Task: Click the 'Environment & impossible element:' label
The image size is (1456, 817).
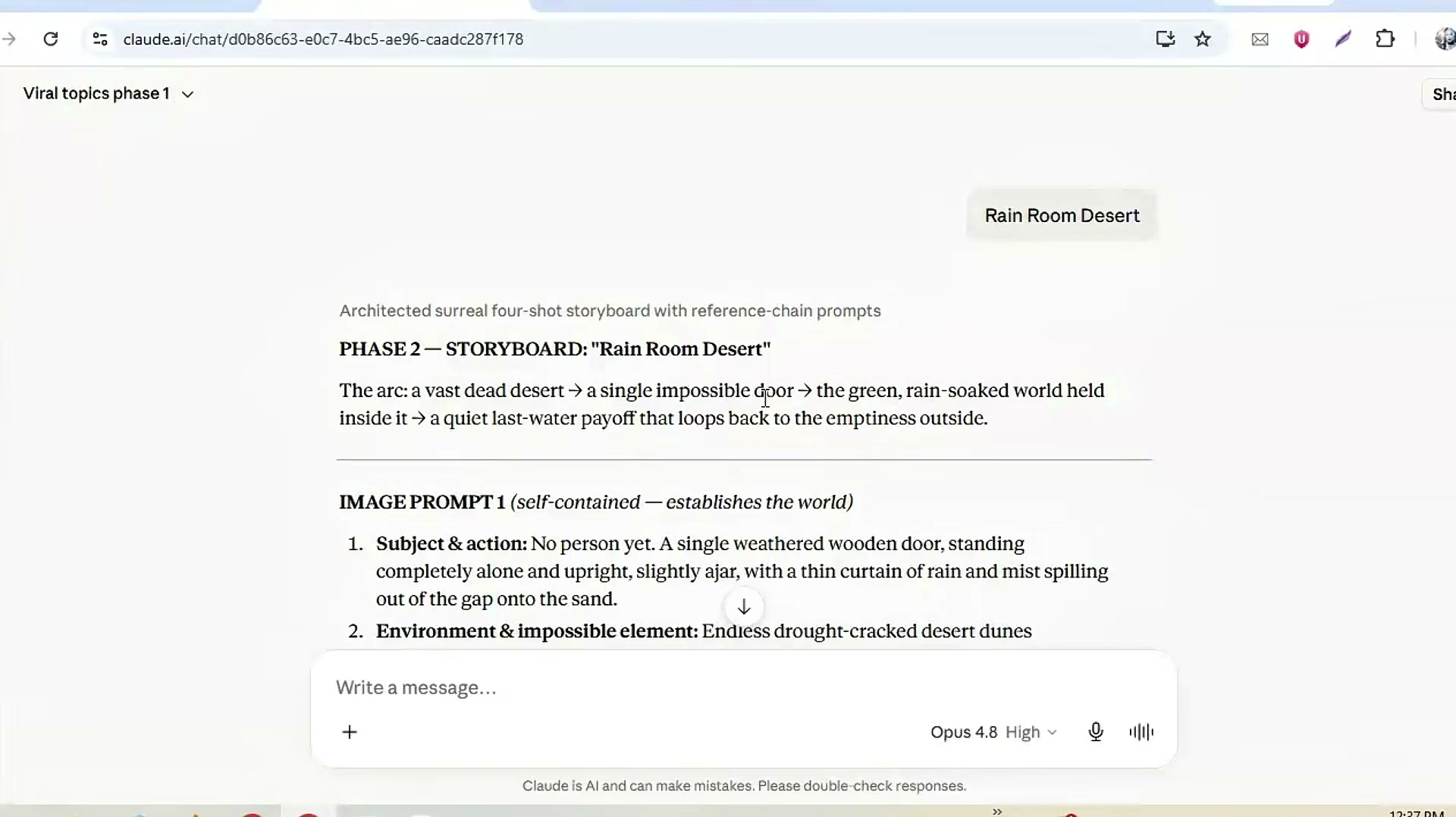Action: click(537, 631)
